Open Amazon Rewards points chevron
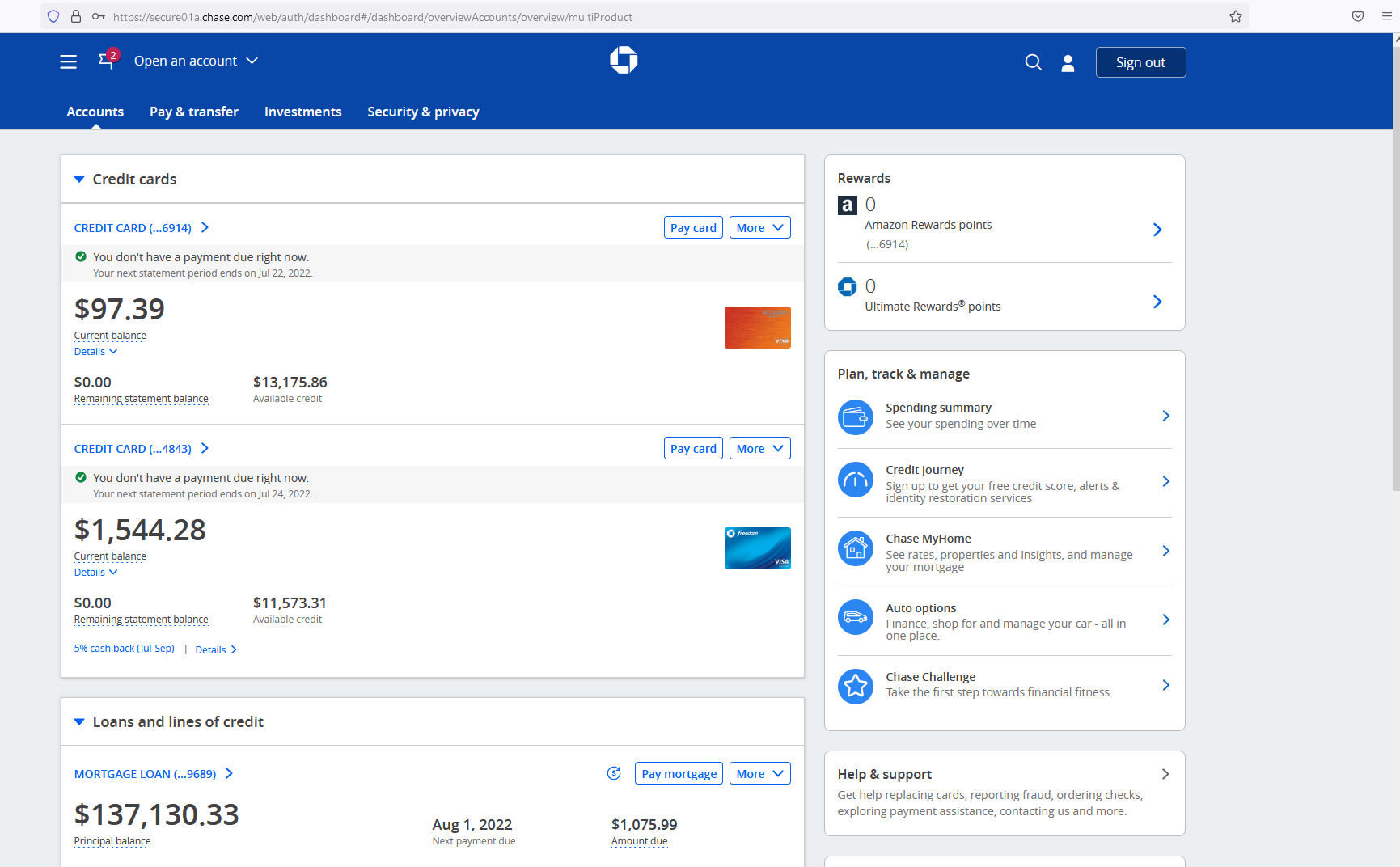 click(x=1157, y=230)
